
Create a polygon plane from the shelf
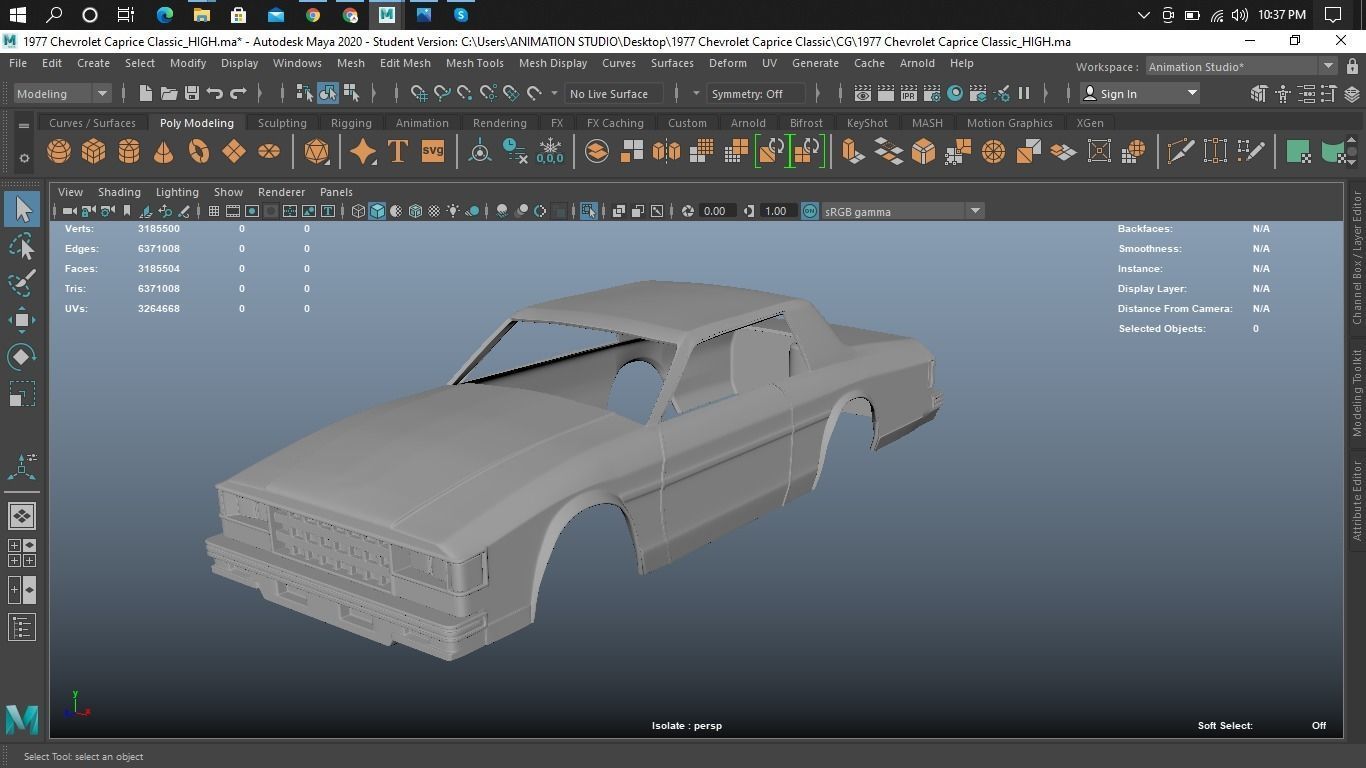click(234, 152)
